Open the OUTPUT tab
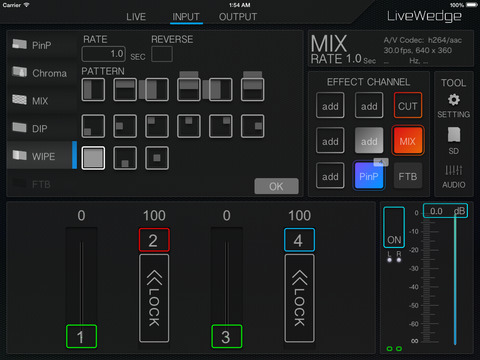 click(238, 17)
